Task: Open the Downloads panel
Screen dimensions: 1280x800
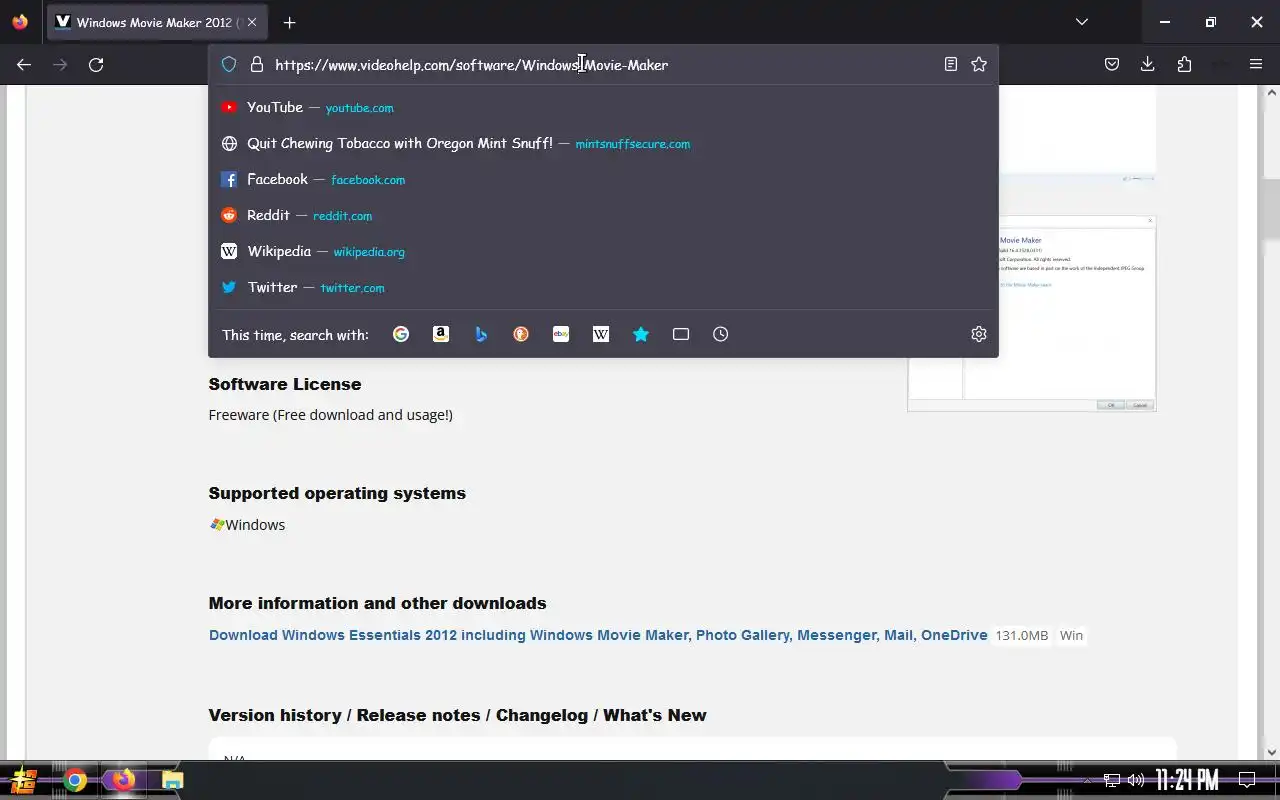Action: (x=1148, y=64)
